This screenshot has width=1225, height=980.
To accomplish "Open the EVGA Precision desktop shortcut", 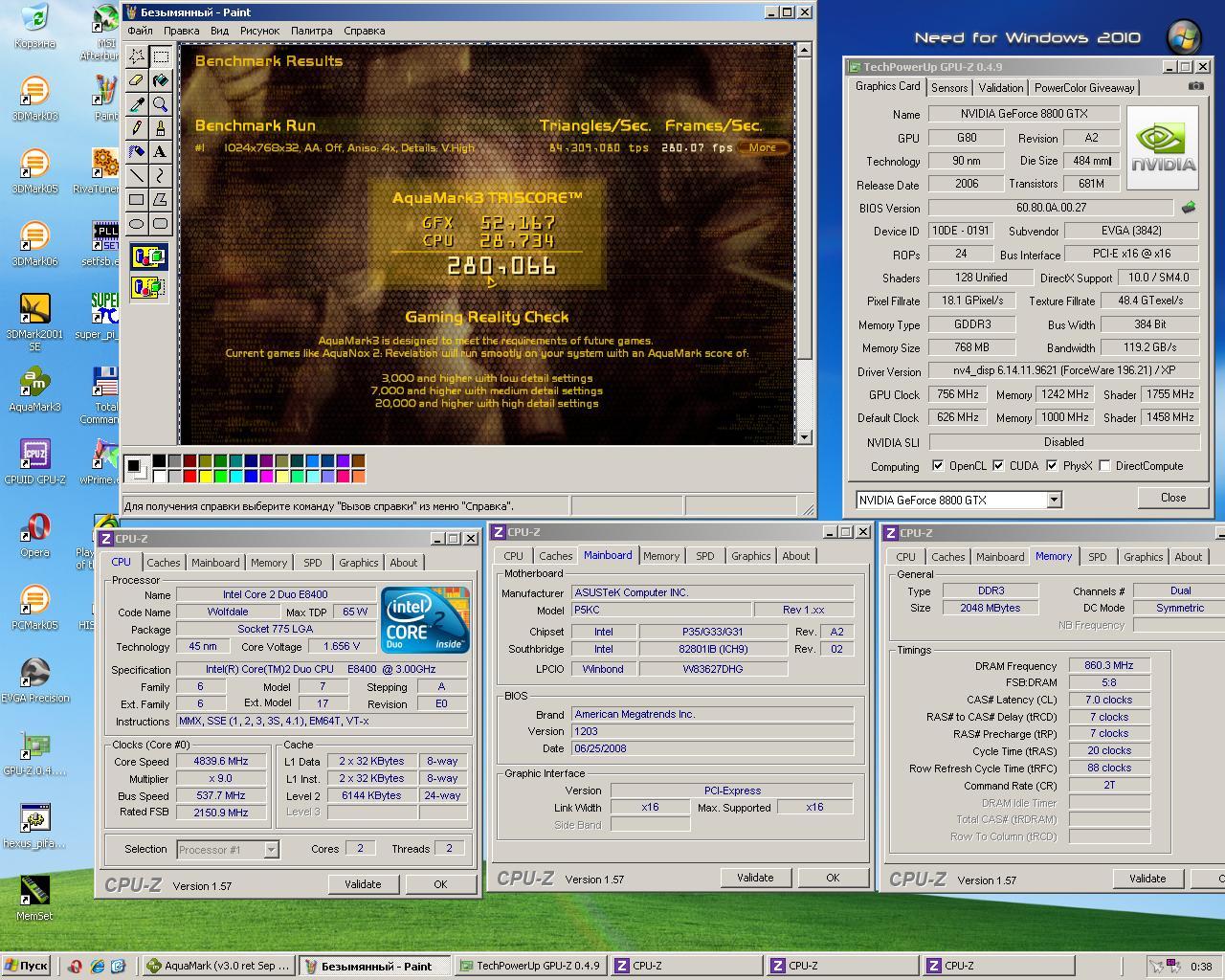I will (x=34, y=679).
